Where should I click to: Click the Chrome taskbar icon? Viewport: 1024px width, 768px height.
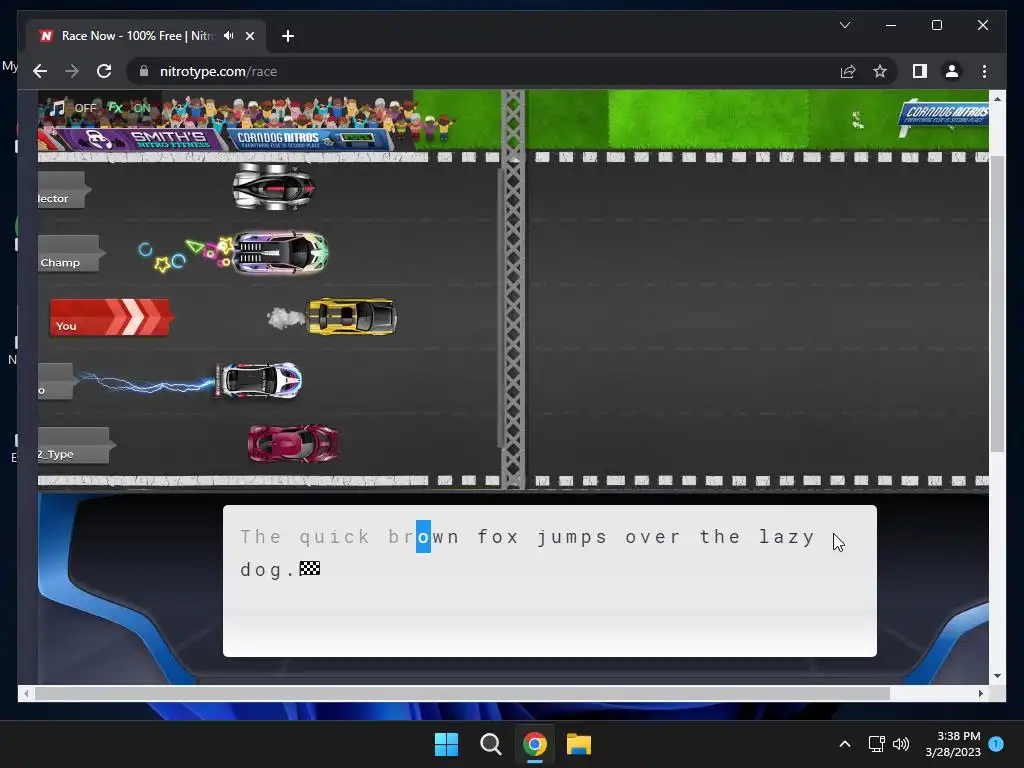pyautogui.click(x=534, y=744)
